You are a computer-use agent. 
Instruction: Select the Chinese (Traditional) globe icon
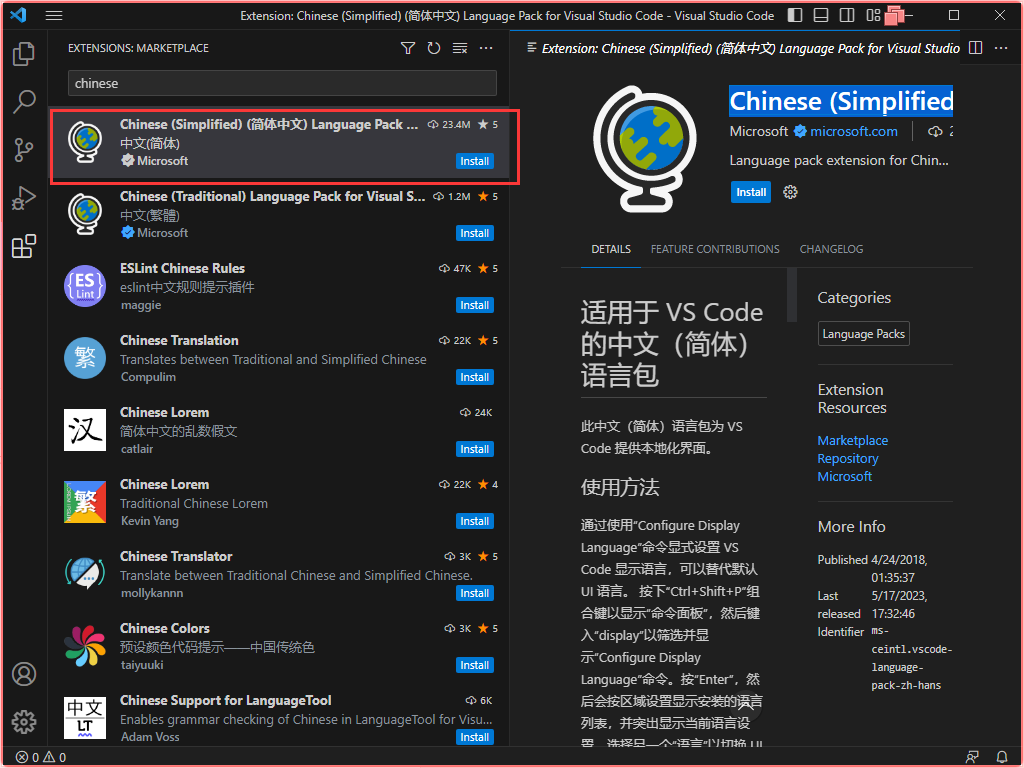click(x=85, y=214)
